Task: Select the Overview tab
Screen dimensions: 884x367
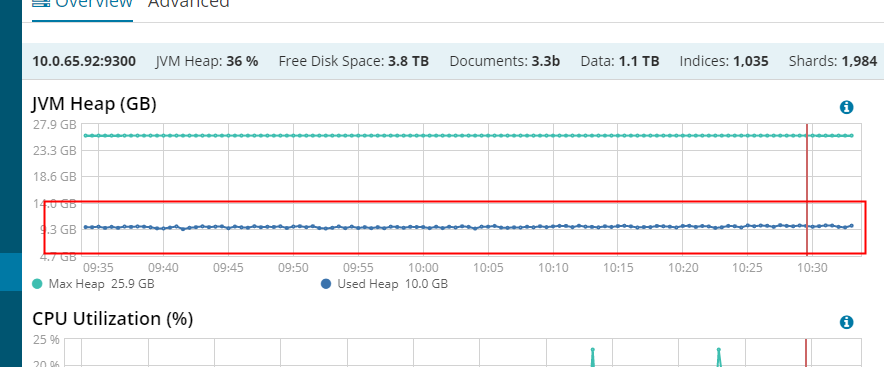Action: (82, 5)
